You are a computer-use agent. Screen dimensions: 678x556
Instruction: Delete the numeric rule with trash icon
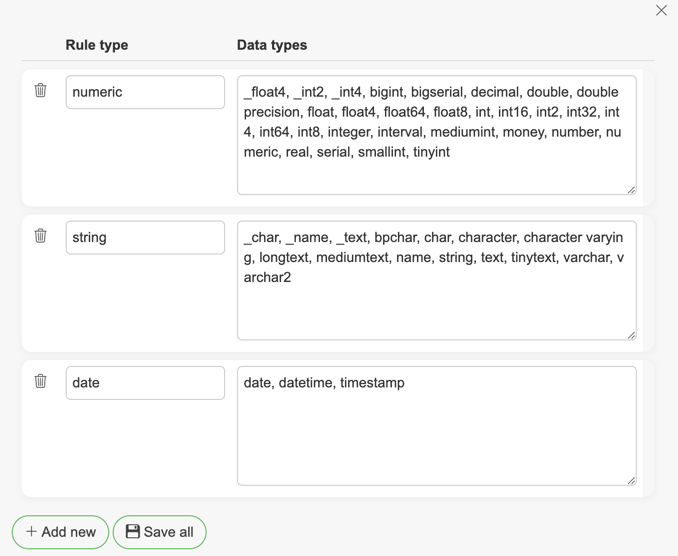(41, 90)
